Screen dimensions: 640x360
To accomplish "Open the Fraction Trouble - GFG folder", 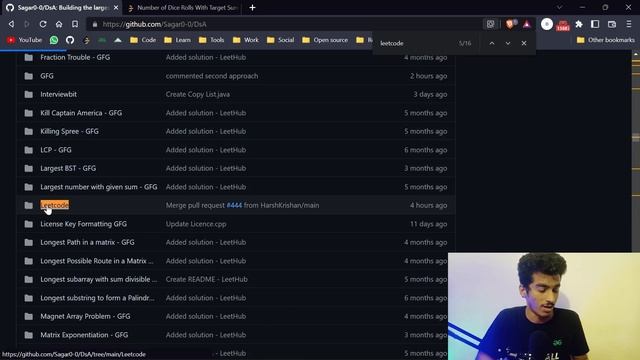I will click(75, 58).
